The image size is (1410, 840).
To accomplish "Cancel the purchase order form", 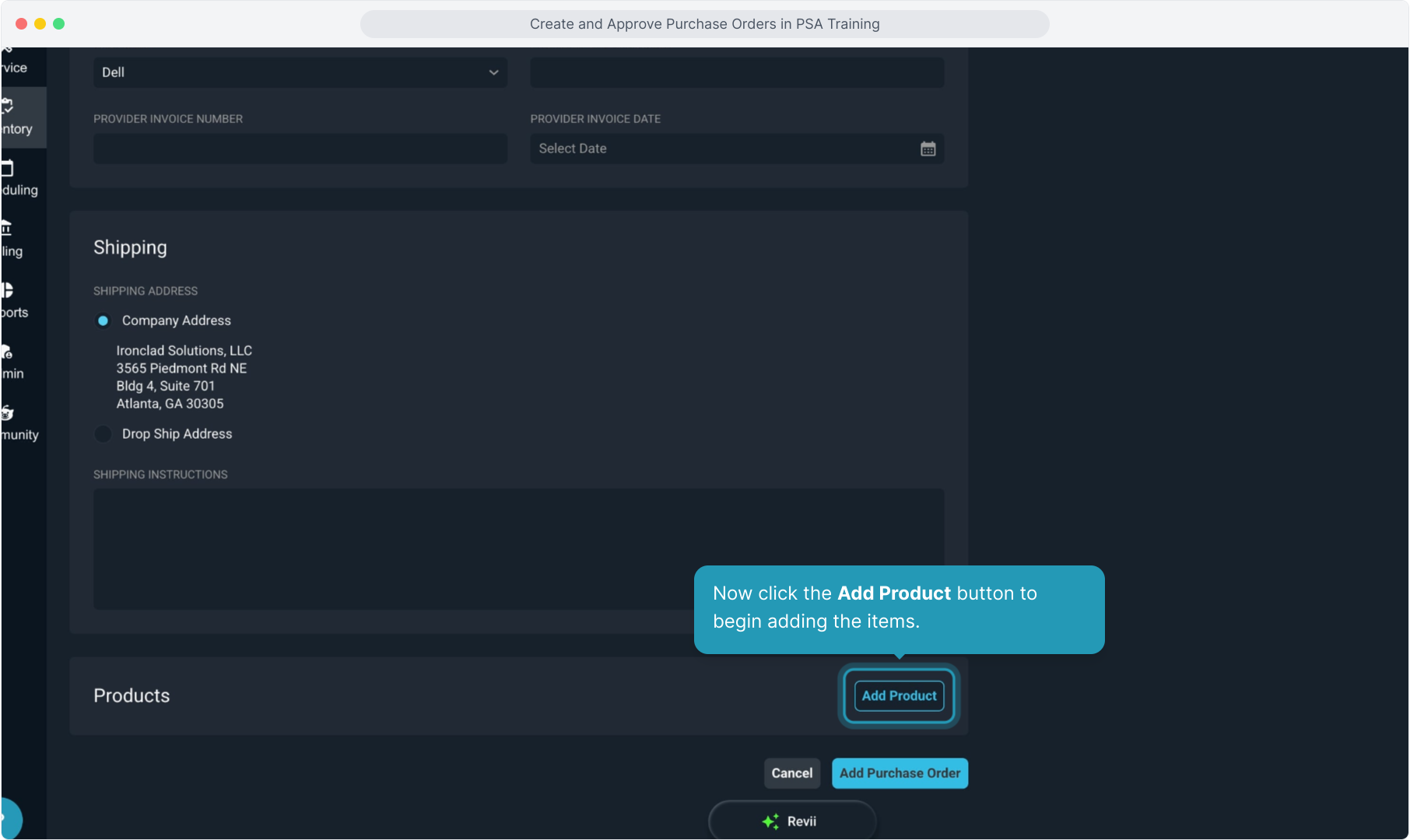I will pos(792,773).
